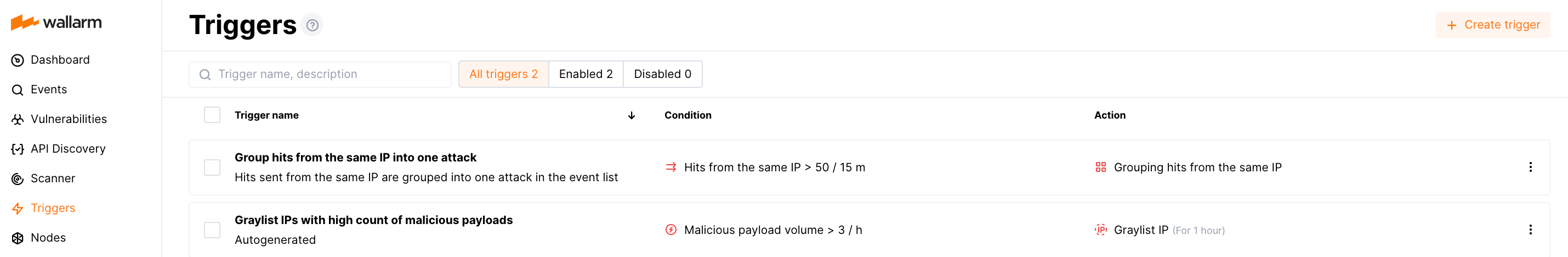
Task: Open options menu for Graylist IPs trigger
Action: coord(1530,230)
